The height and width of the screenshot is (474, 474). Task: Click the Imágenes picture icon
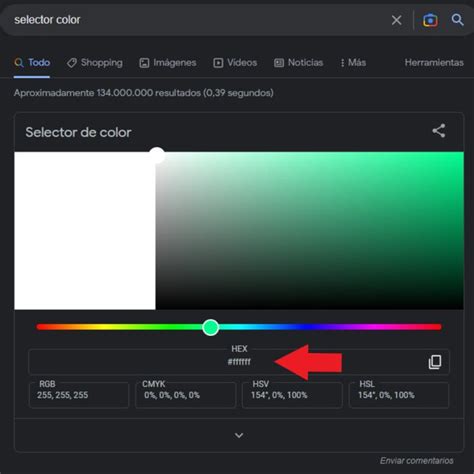pos(144,63)
